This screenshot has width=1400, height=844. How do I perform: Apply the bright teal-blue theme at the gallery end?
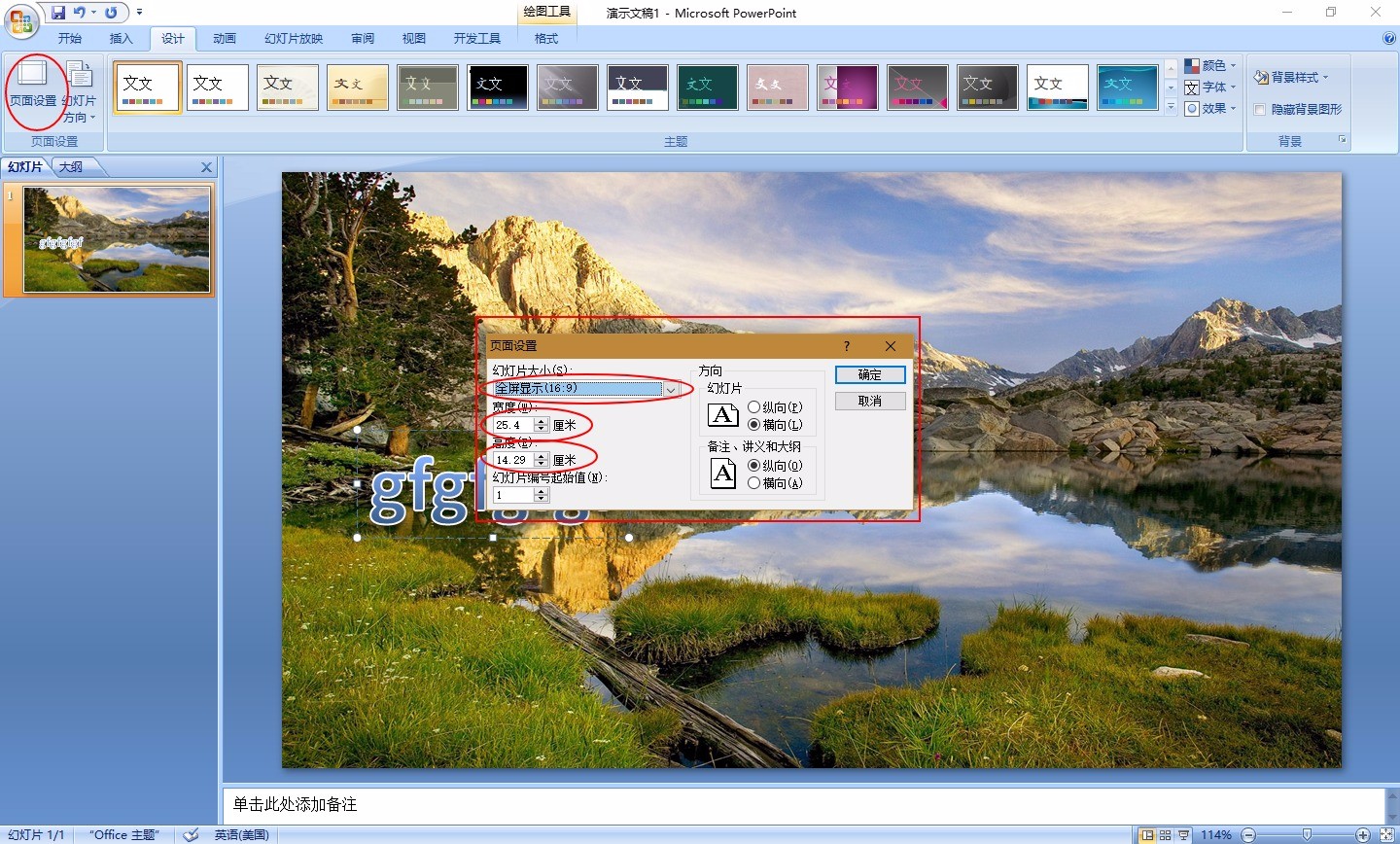point(1128,88)
